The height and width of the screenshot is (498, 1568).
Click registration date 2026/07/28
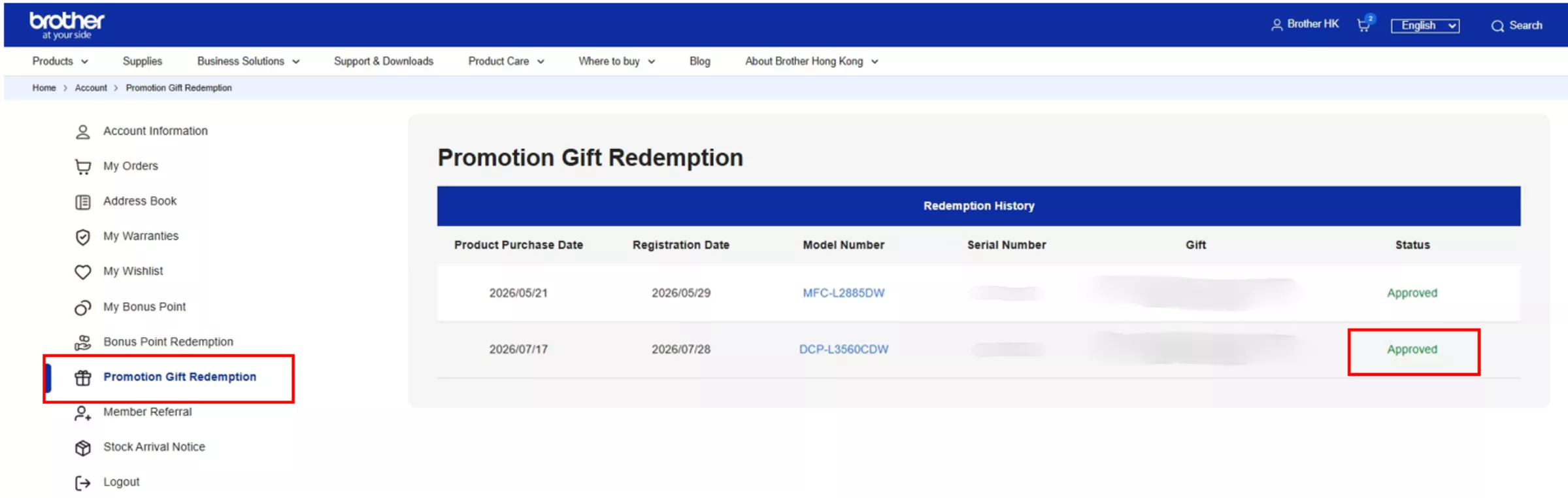click(680, 349)
